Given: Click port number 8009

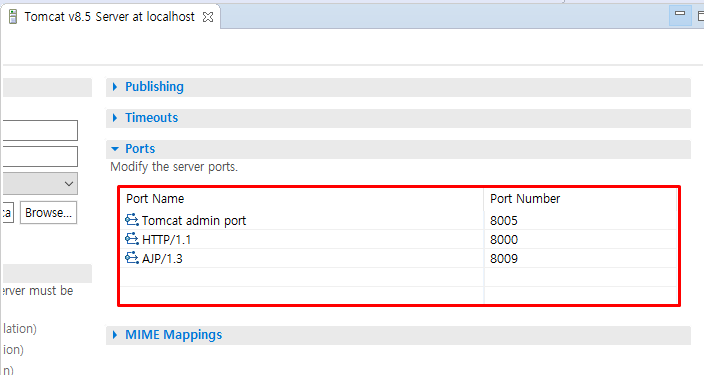Looking at the screenshot, I should point(504,259).
